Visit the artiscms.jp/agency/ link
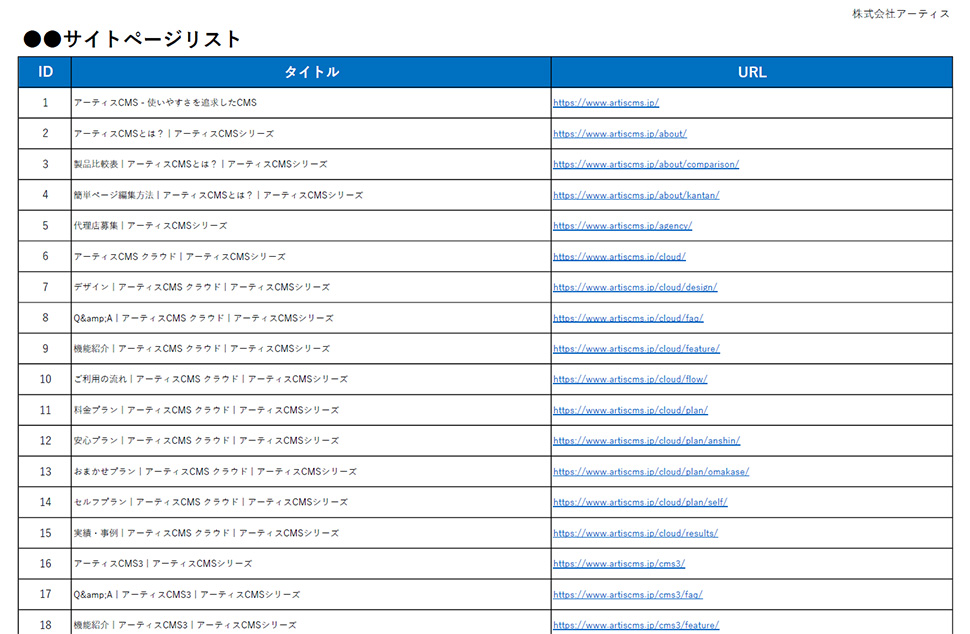This screenshot has width=970, height=634. point(622,226)
